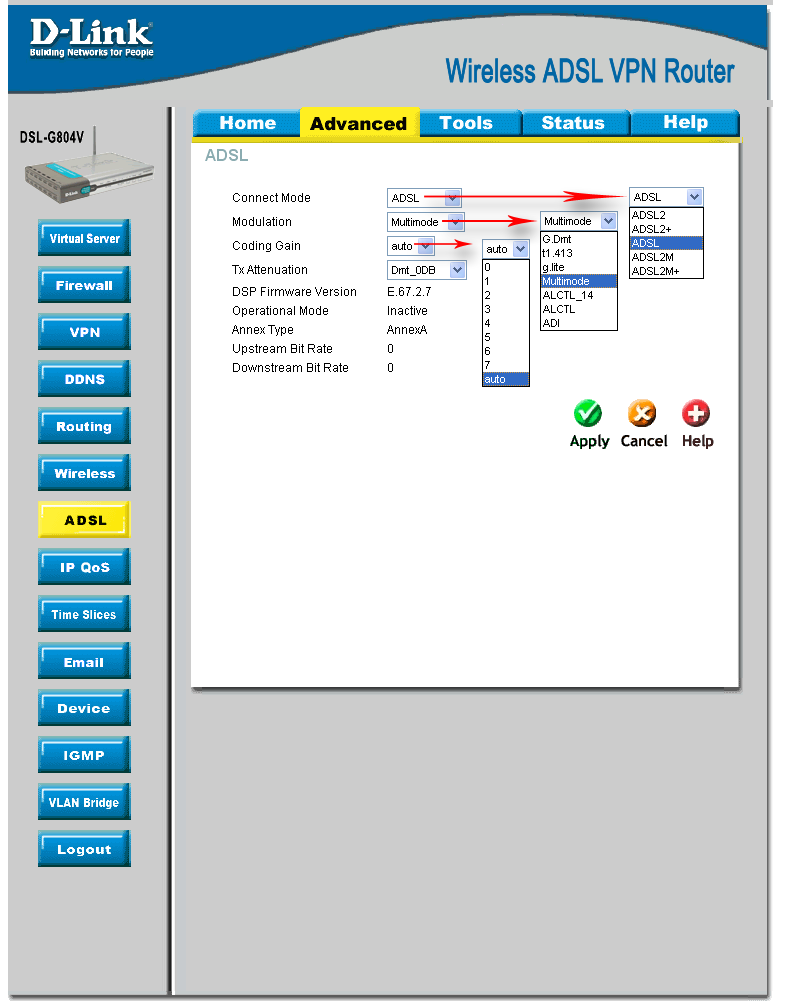Open Device settings

click(84, 708)
